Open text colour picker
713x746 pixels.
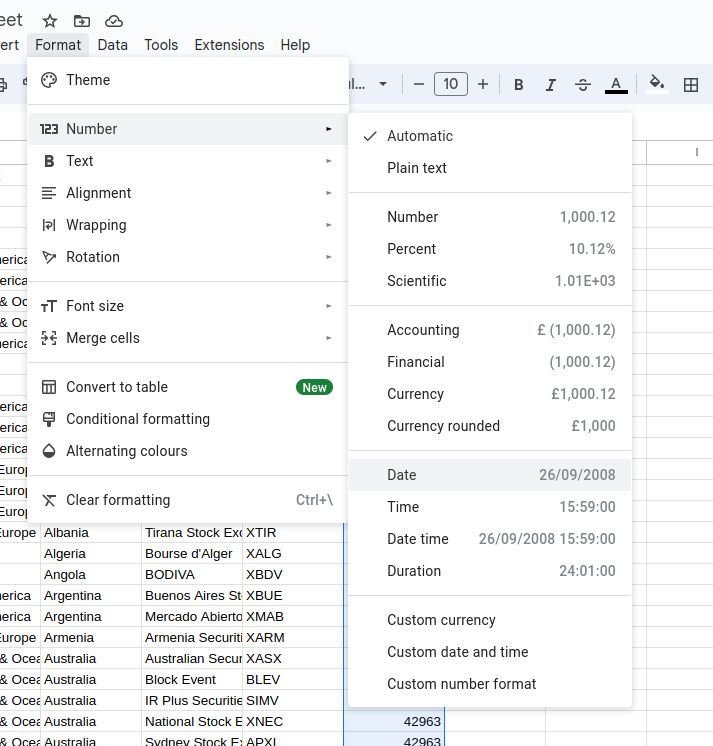(x=616, y=85)
